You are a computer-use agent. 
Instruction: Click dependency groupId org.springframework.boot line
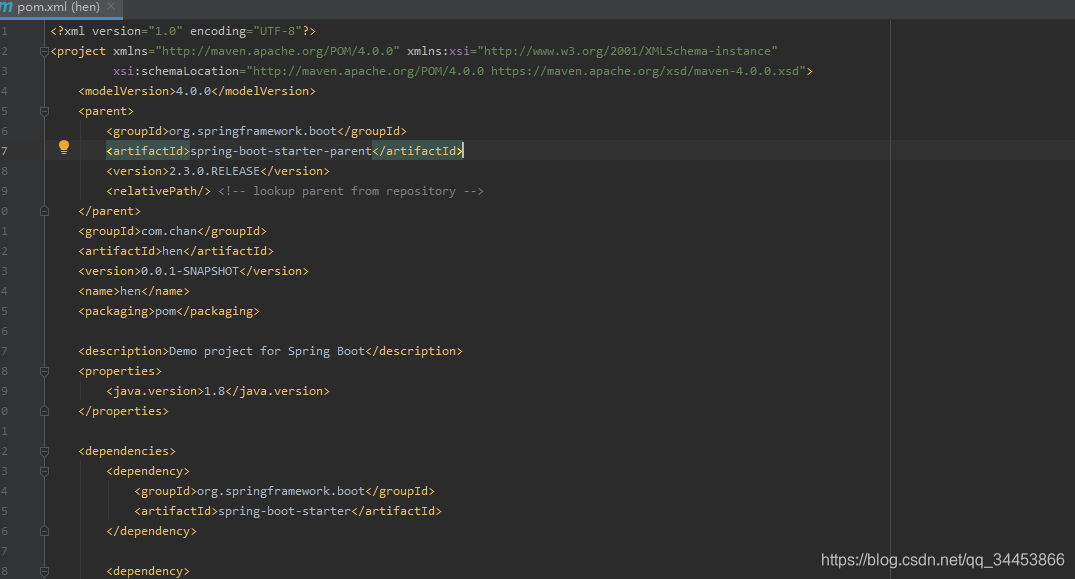285,491
